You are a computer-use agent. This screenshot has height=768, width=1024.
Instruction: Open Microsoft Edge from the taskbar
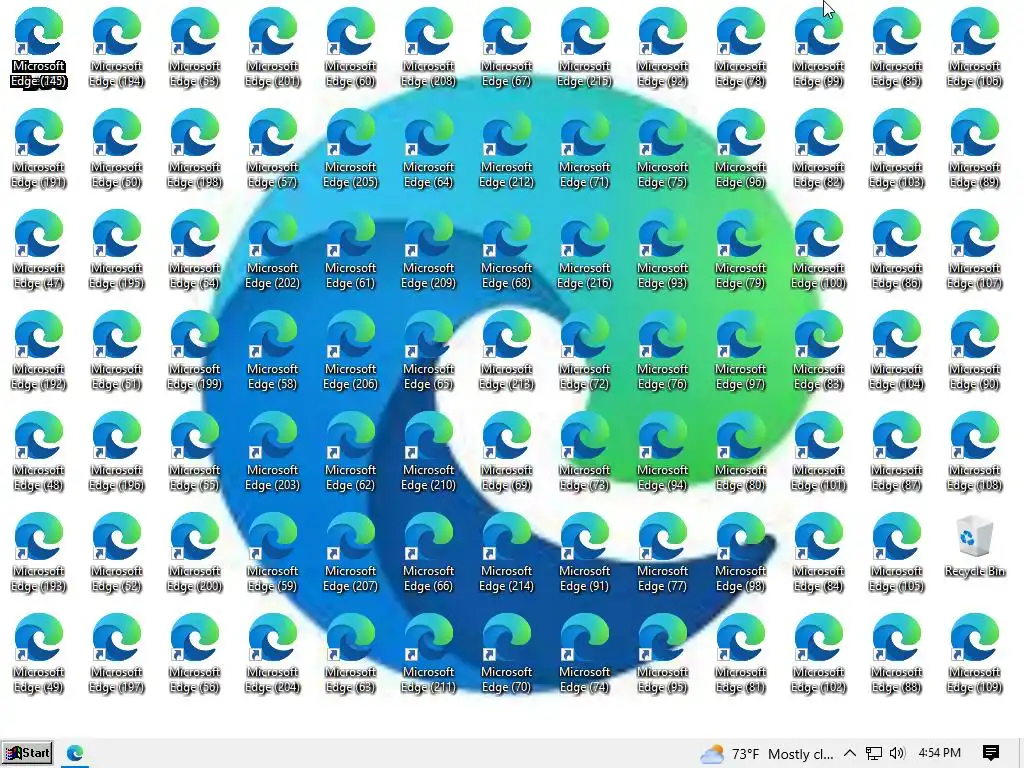coord(75,753)
